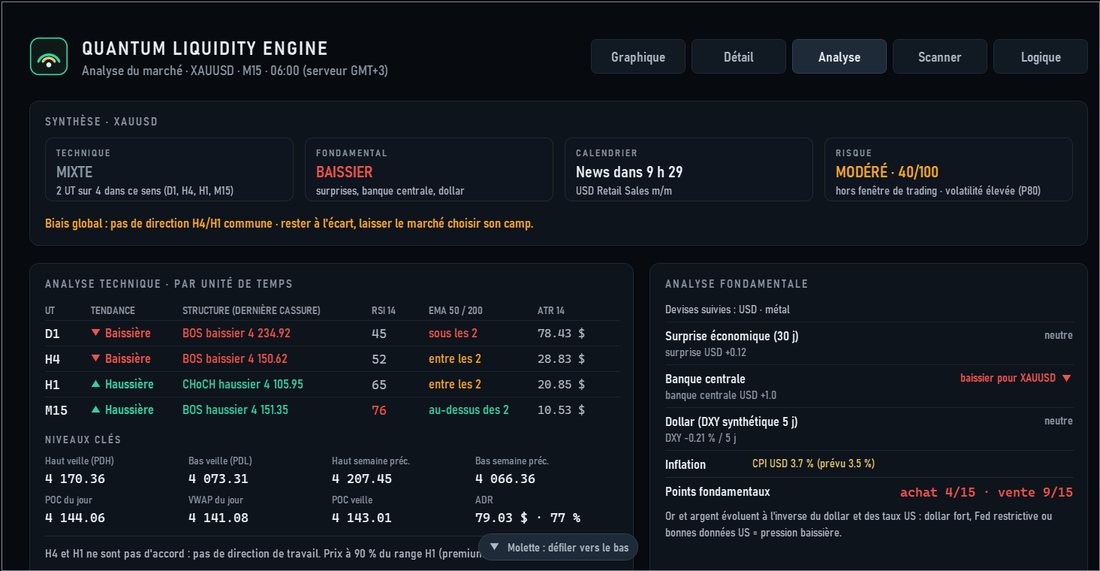Image resolution: width=1100 pixels, height=571 pixels.
Task: Click the Technique MIXTE summary card
Action: 169,170
